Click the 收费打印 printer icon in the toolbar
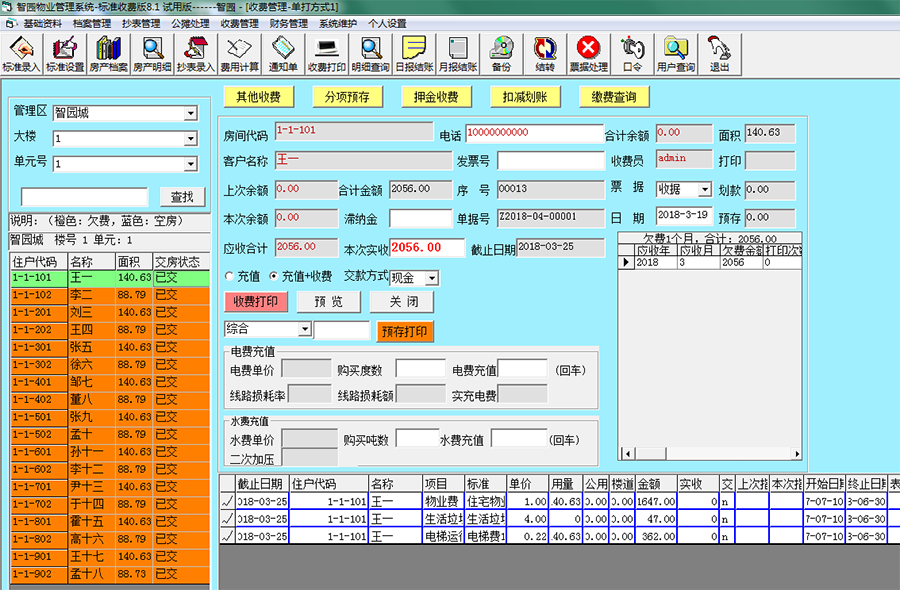Screen dimensions: 900x590 pyautogui.click(x=327, y=54)
